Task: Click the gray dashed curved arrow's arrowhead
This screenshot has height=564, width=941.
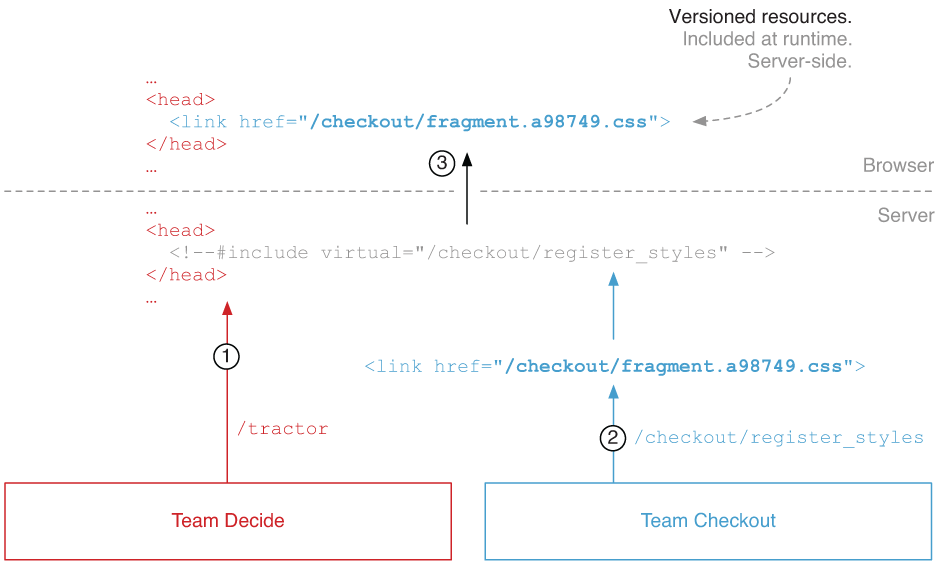Action: pos(700,121)
